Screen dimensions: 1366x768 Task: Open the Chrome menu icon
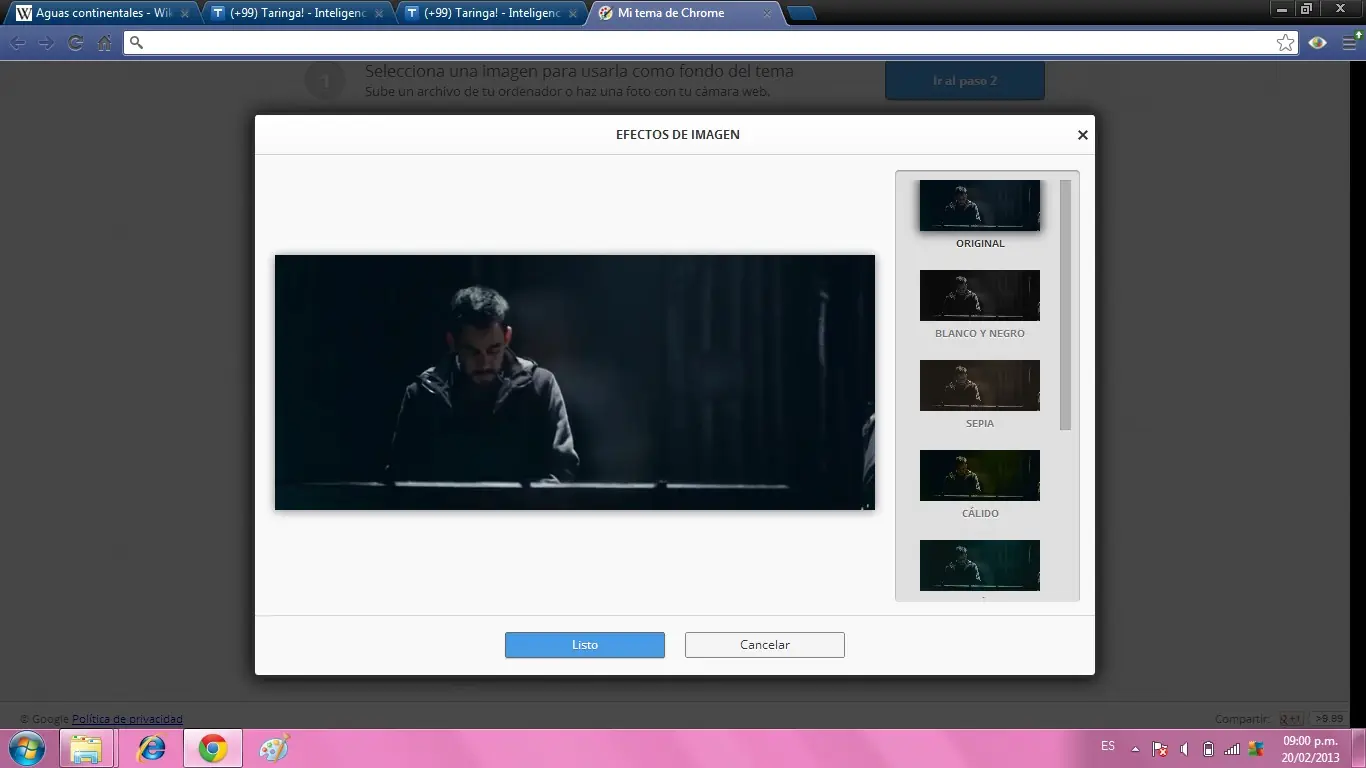1350,43
